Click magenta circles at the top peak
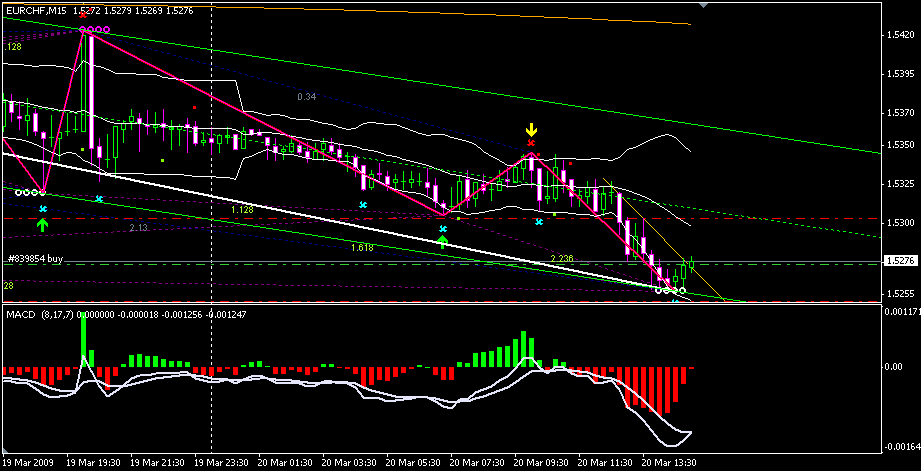Screen dimensions: 921x471 click(95, 31)
